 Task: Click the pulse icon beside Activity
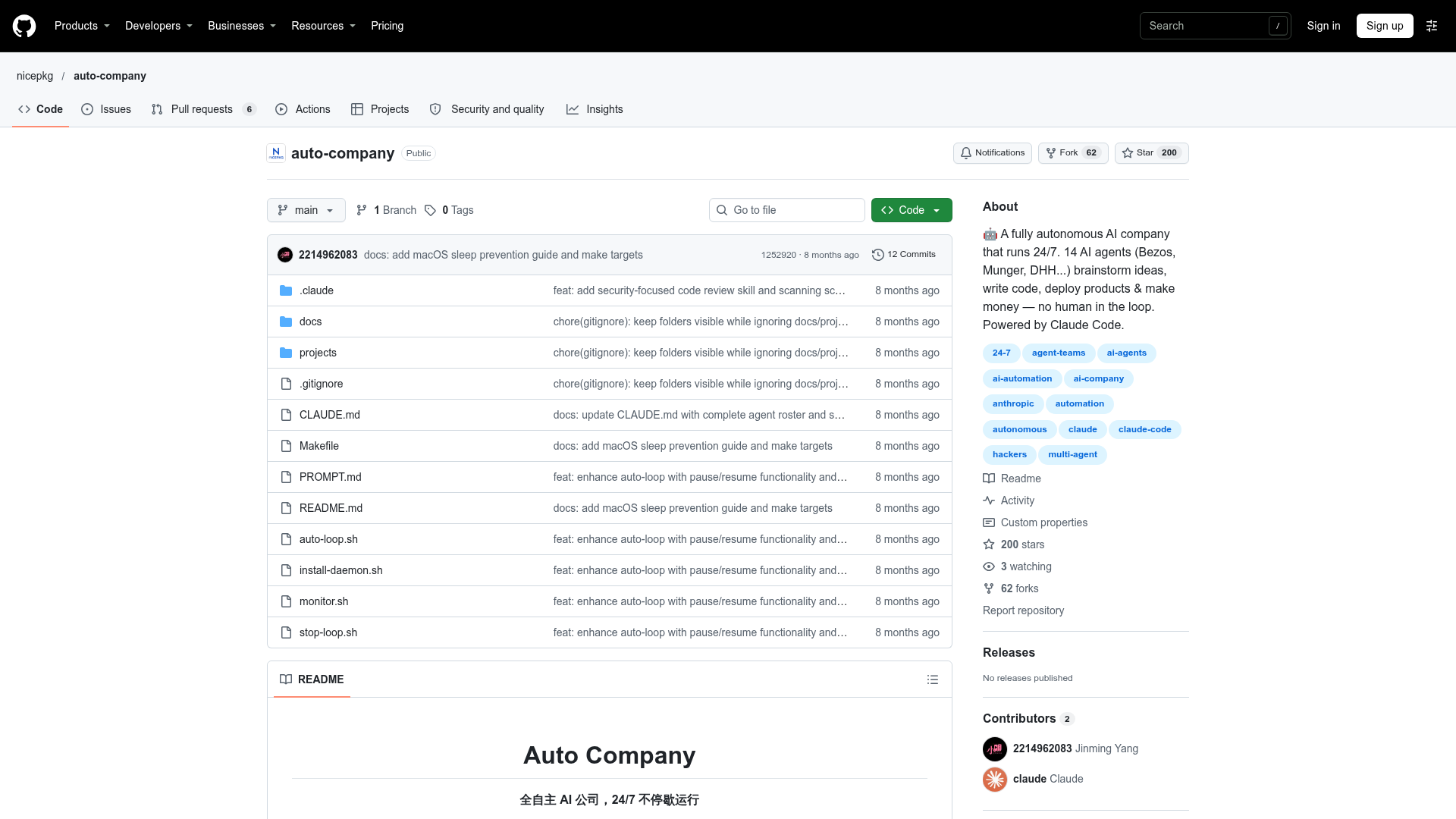(x=989, y=500)
